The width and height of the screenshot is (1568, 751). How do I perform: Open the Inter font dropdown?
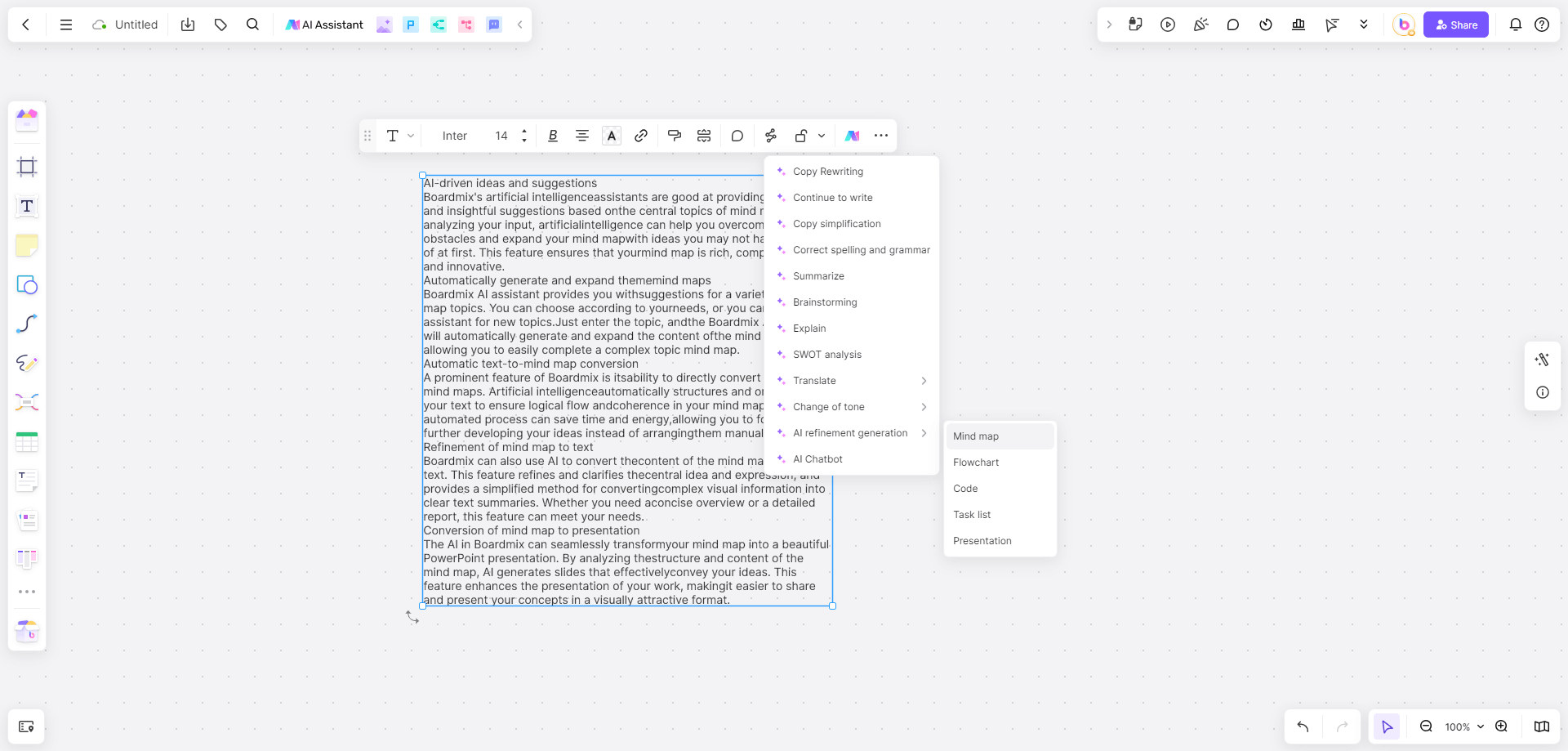[455, 136]
